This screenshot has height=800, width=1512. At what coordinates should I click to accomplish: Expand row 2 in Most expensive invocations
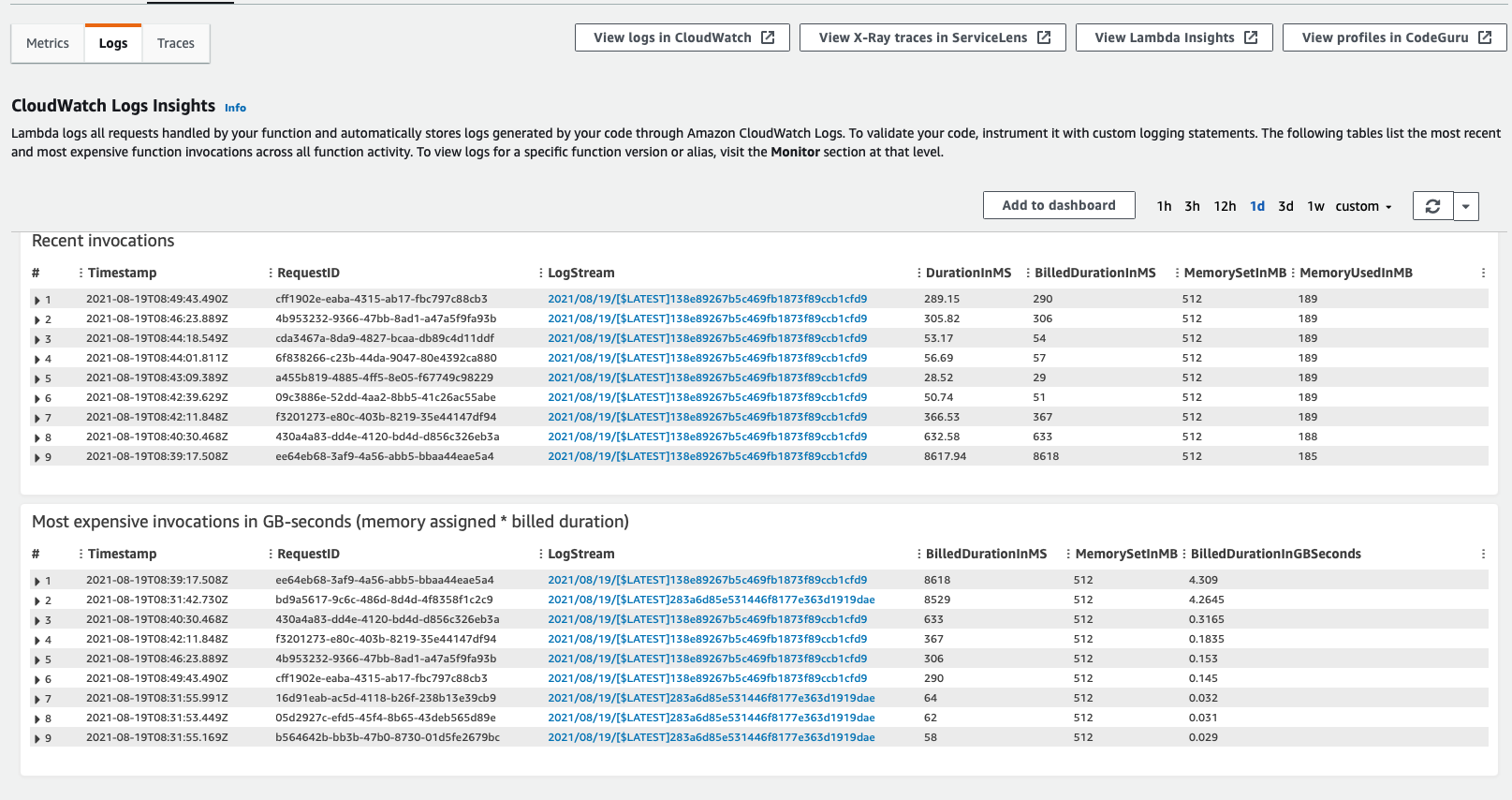pyautogui.click(x=37, y=600)
